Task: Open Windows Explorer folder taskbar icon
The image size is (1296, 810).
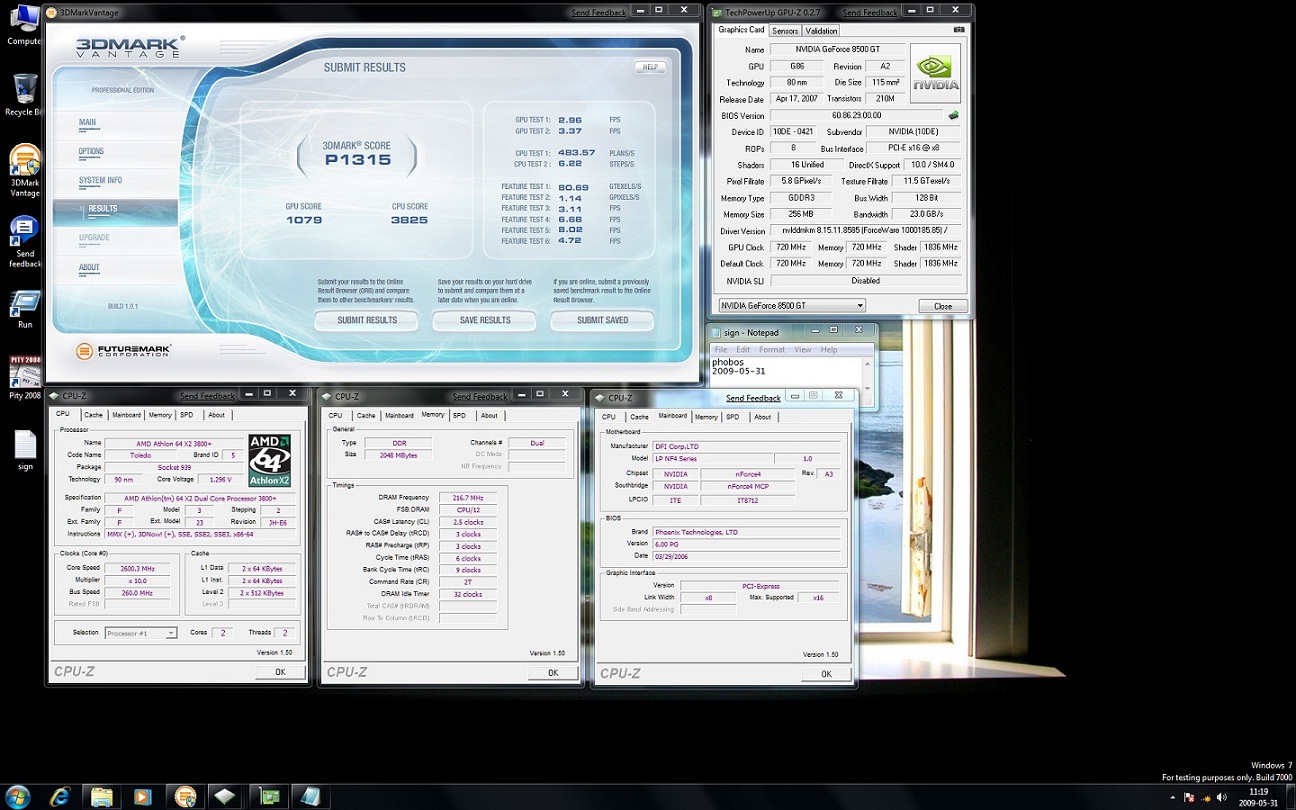Action: (102, 797)
